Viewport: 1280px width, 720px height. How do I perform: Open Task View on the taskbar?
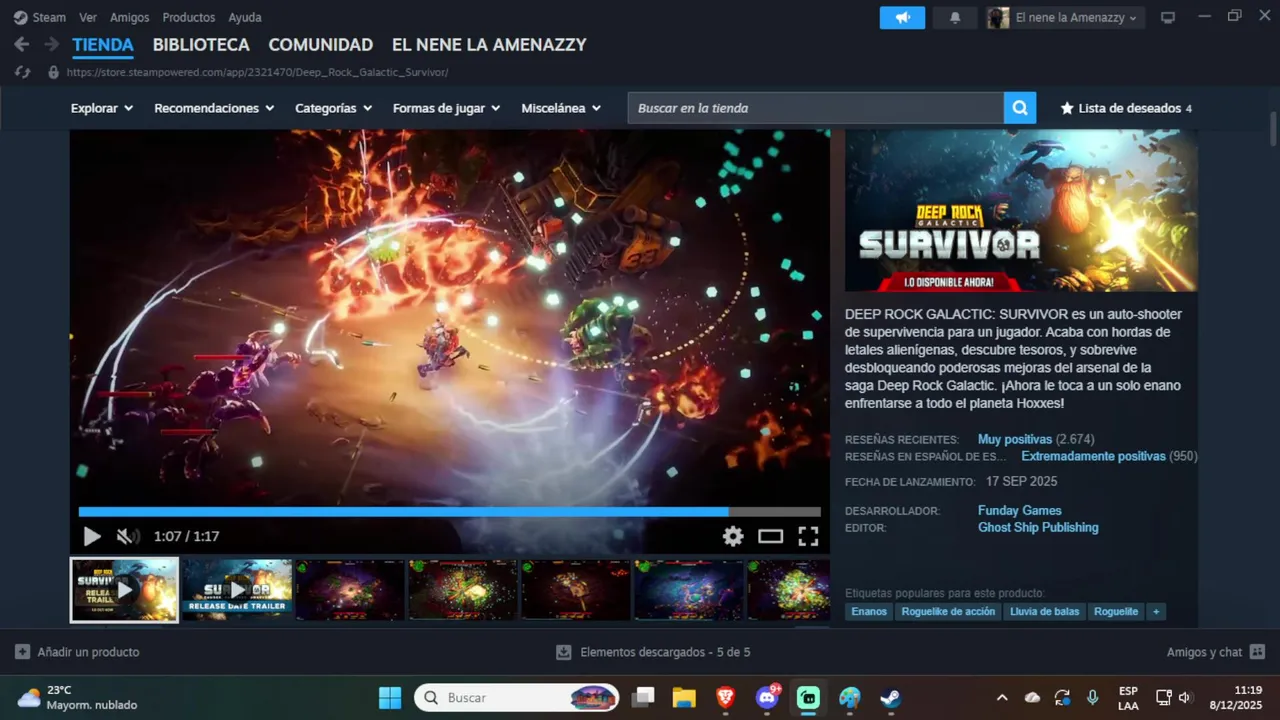[643, 697]
